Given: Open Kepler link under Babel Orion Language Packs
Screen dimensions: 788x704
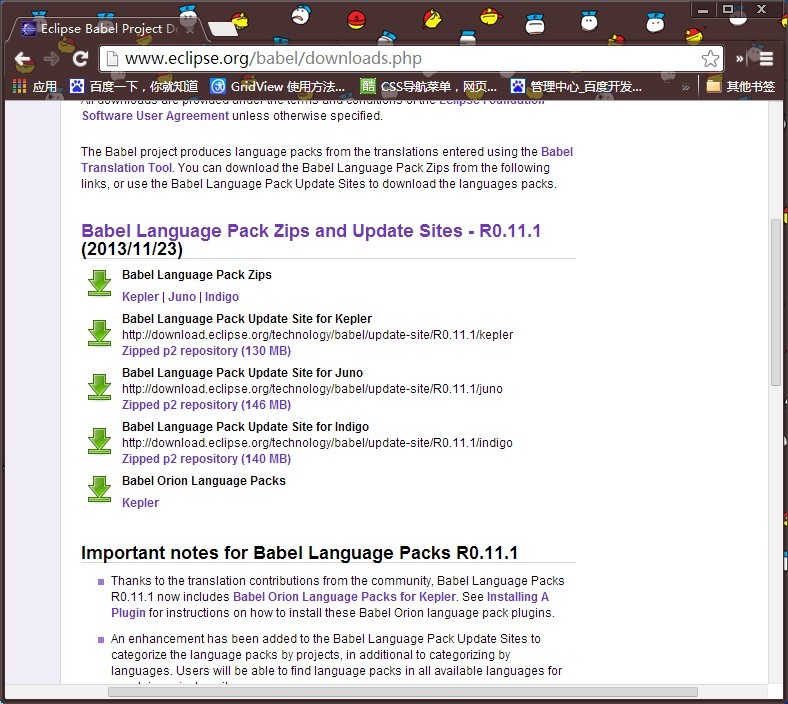Looking at the screenshot, I should (140, 503).
